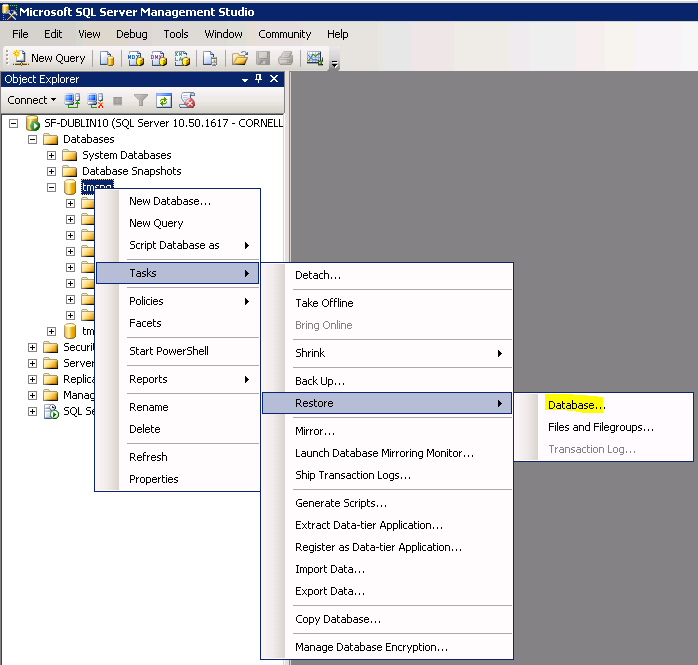This screenshot has width=698, height=665.
Task: Collapse the Databases folder node
Action: click(32, 139)
